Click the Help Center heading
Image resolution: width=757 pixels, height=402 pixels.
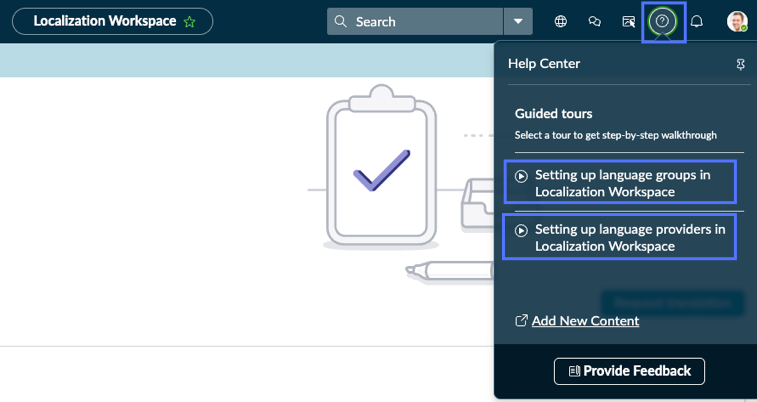coord(544,64)
